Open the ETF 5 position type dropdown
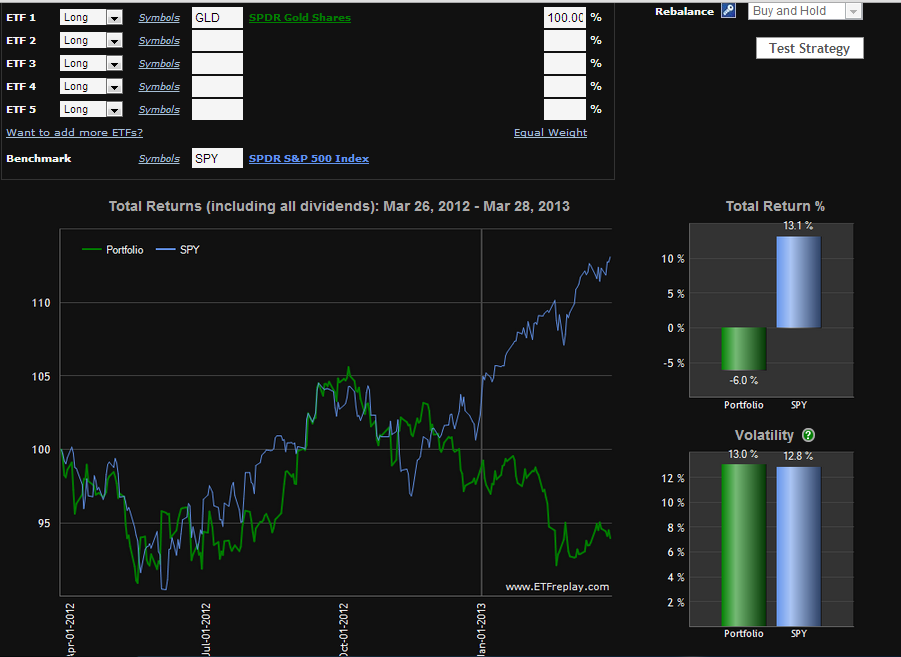This screenshot has width=901, height=657. 91,110
